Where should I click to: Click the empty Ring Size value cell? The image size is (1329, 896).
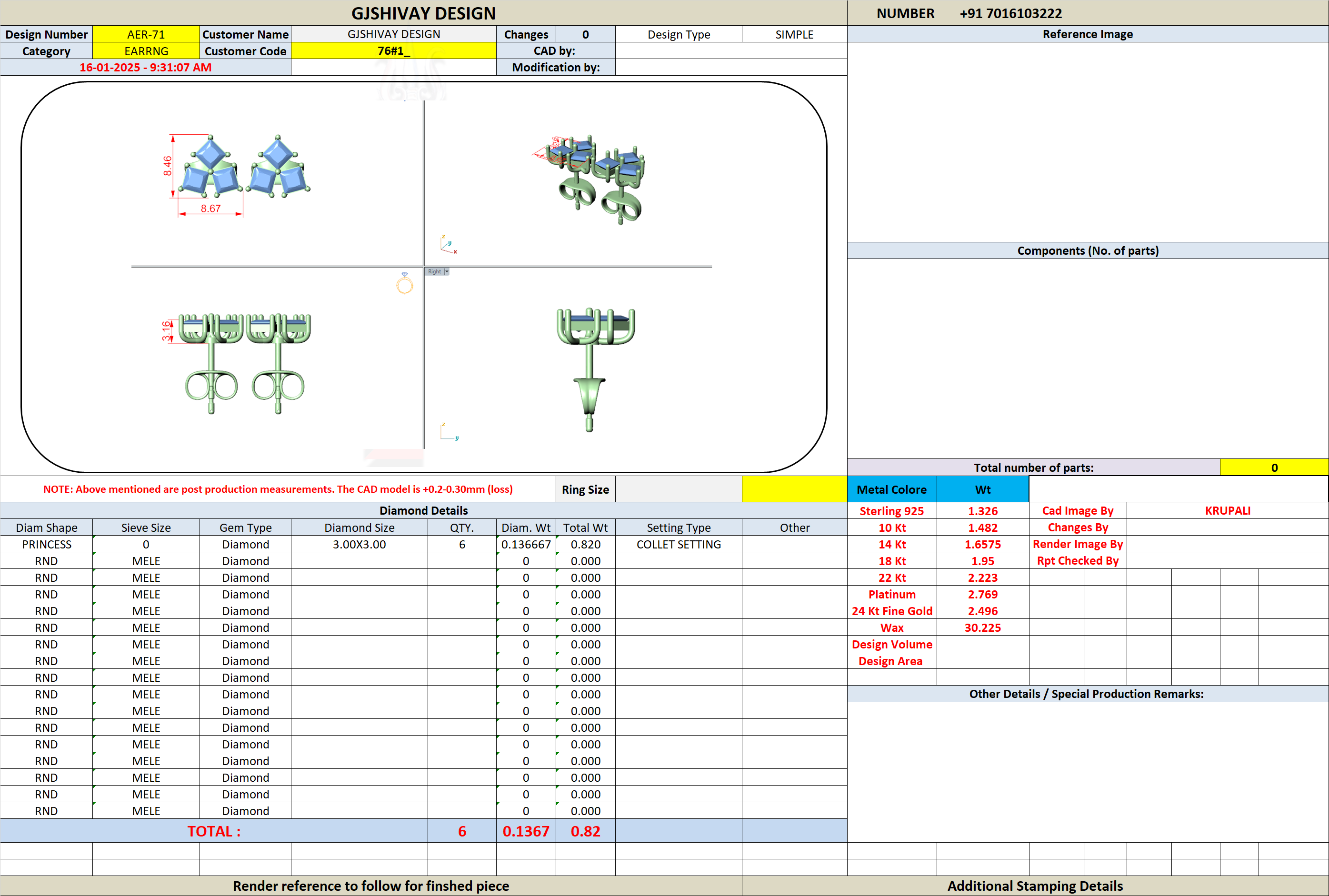tap(679, 490)
